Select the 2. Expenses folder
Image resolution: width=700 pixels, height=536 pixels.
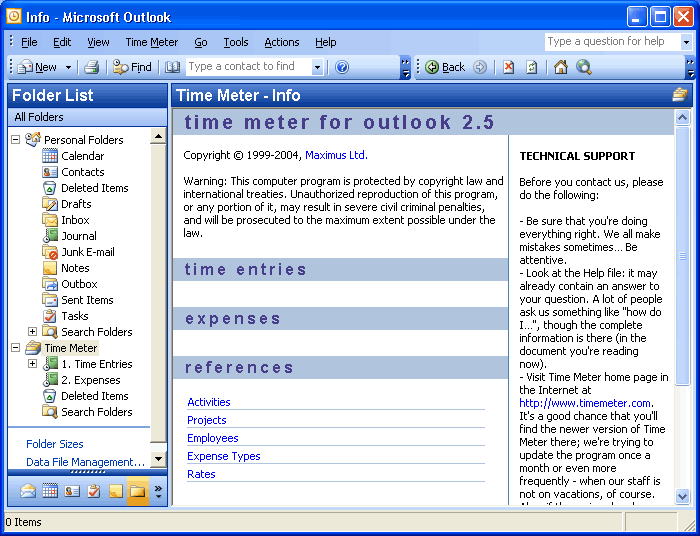(x=91, y=380)
